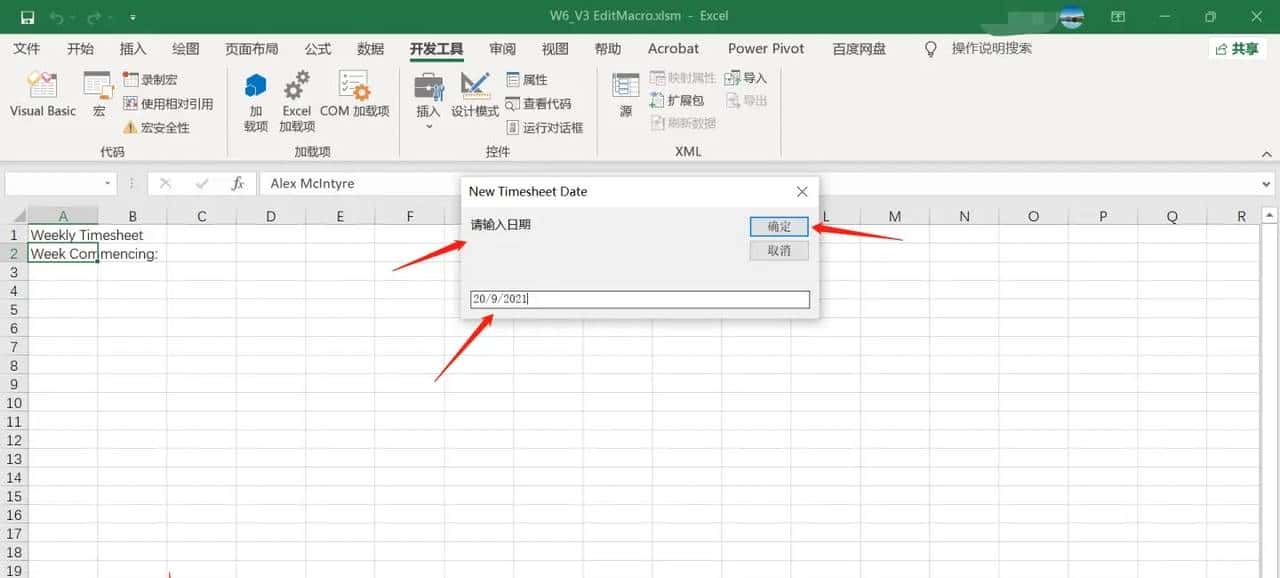Open the Visual Basic editor
Viewport: 1280px width, 578px height.
pyautogui.click(x=42, y=95)
